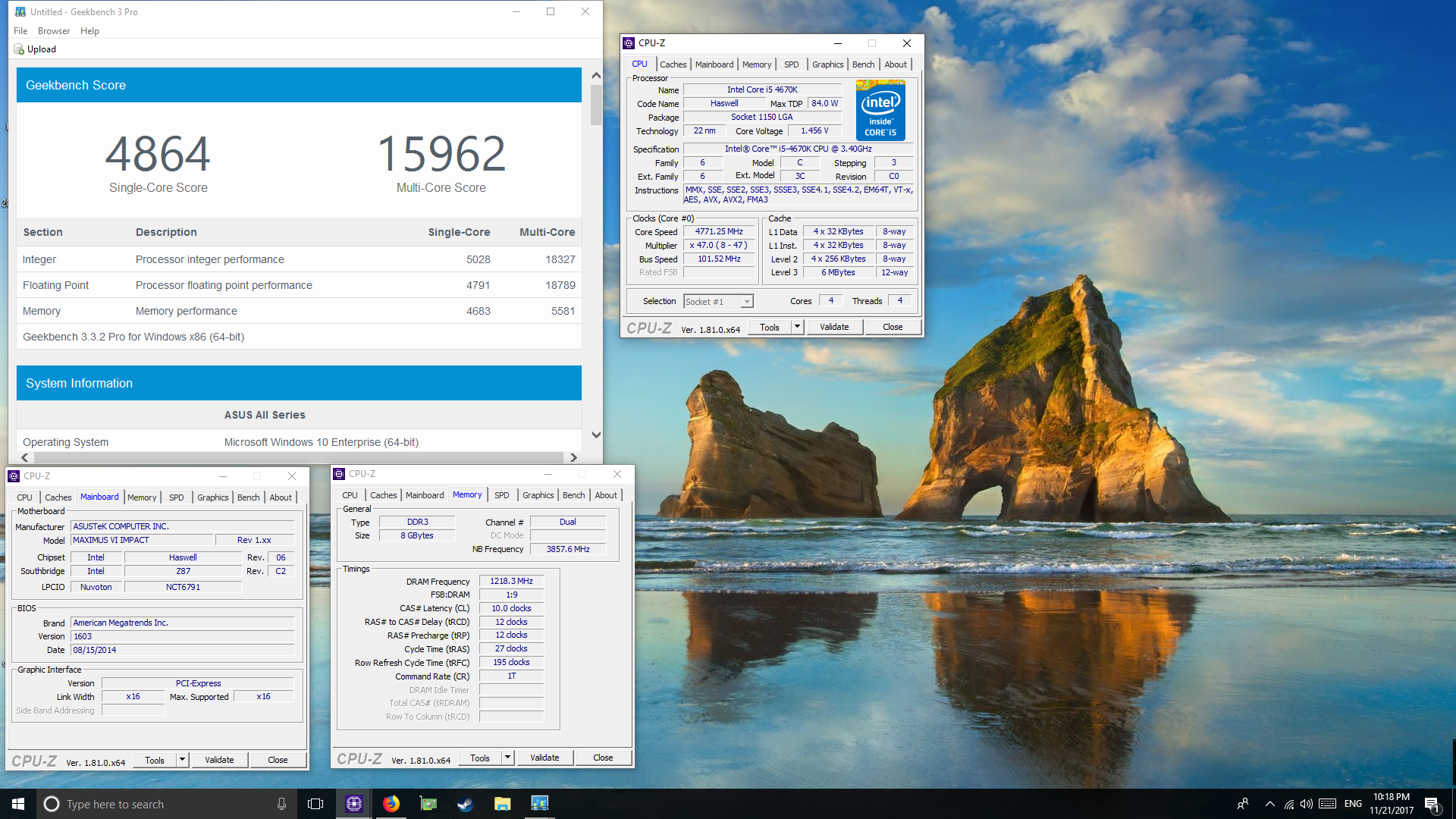Click Tools button in top-right CPU-Z window
The height and width of the screenshot is (819, 1456).
[x=770, y=327]
